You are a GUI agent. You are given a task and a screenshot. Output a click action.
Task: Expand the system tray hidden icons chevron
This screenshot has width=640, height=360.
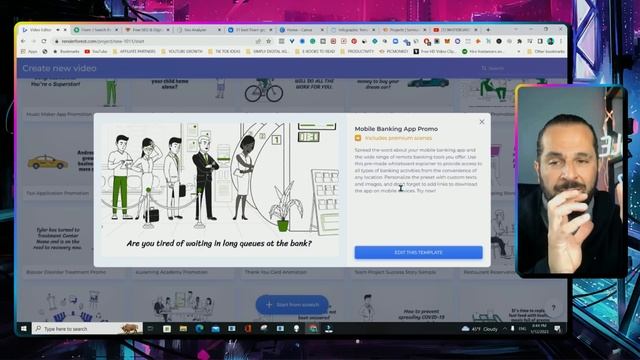tap(504, 329)
